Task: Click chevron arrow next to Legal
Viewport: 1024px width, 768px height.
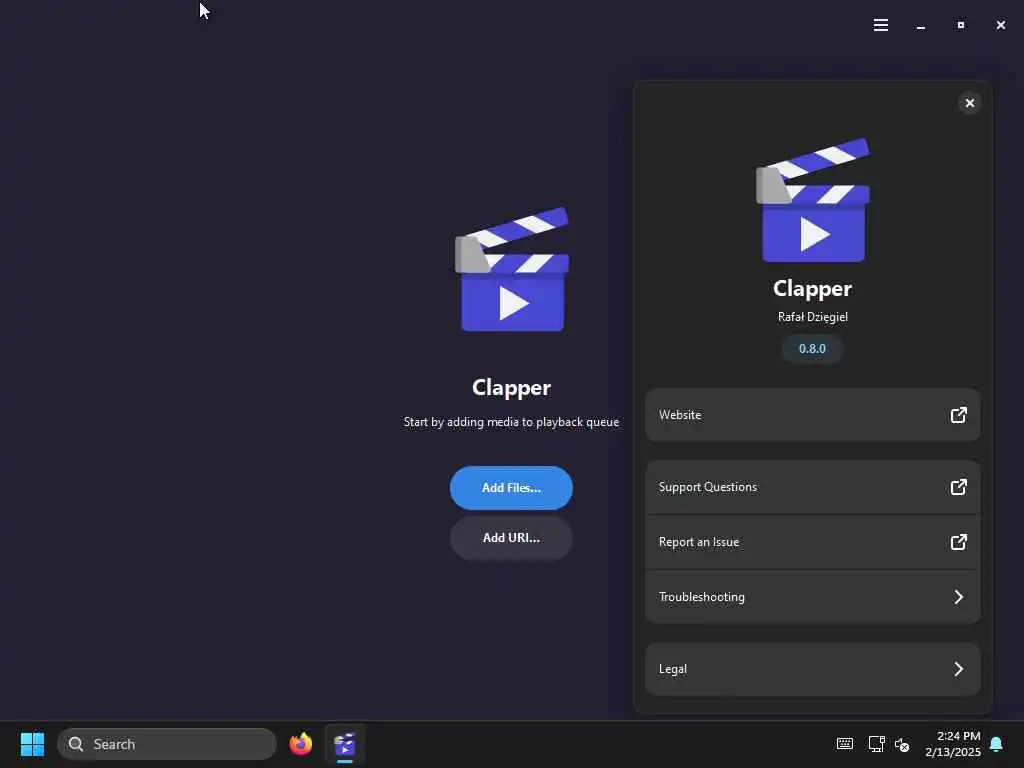Action: 958,669
